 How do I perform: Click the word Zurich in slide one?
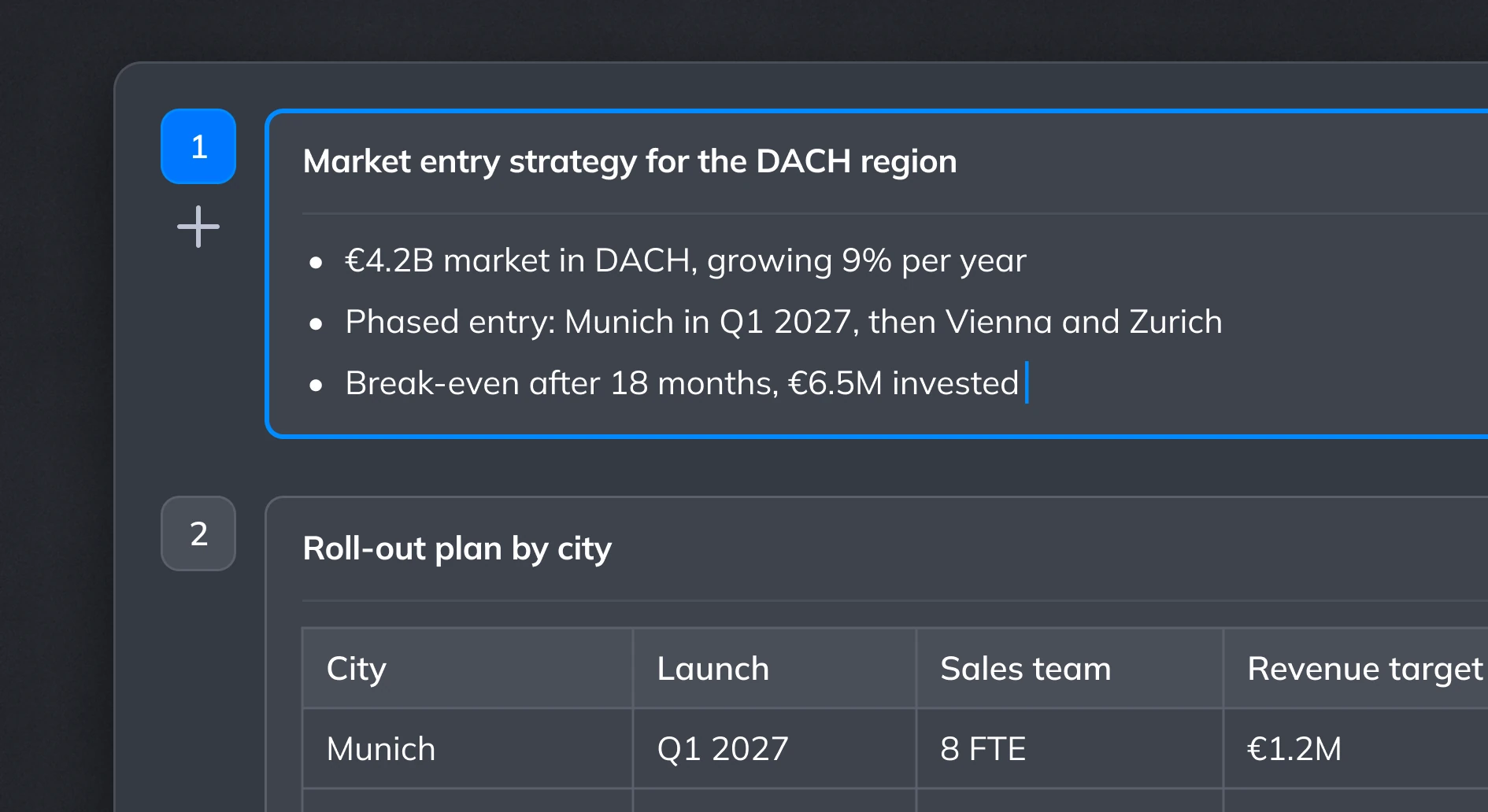tap(1175, 322)
